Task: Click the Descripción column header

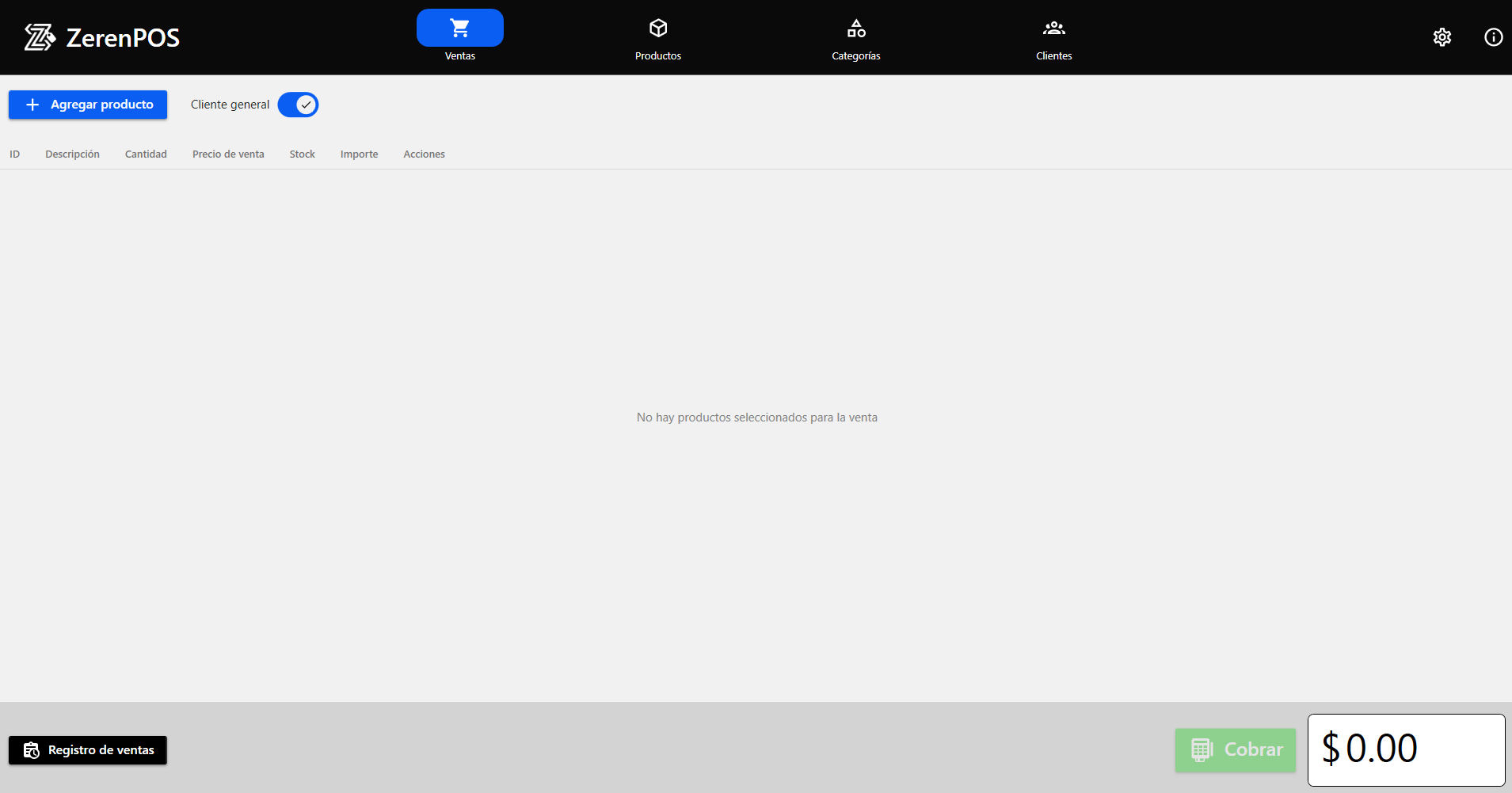Action: point(72,154)
